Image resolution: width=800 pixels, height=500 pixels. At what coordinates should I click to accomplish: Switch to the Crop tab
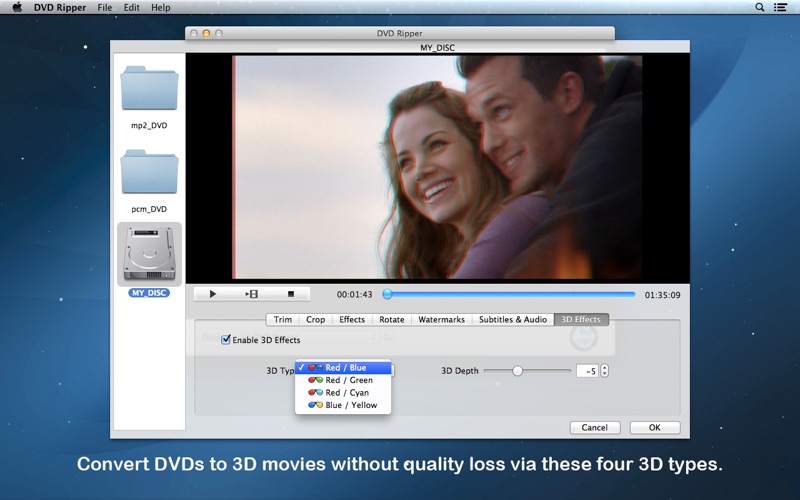tap(315, 319)
